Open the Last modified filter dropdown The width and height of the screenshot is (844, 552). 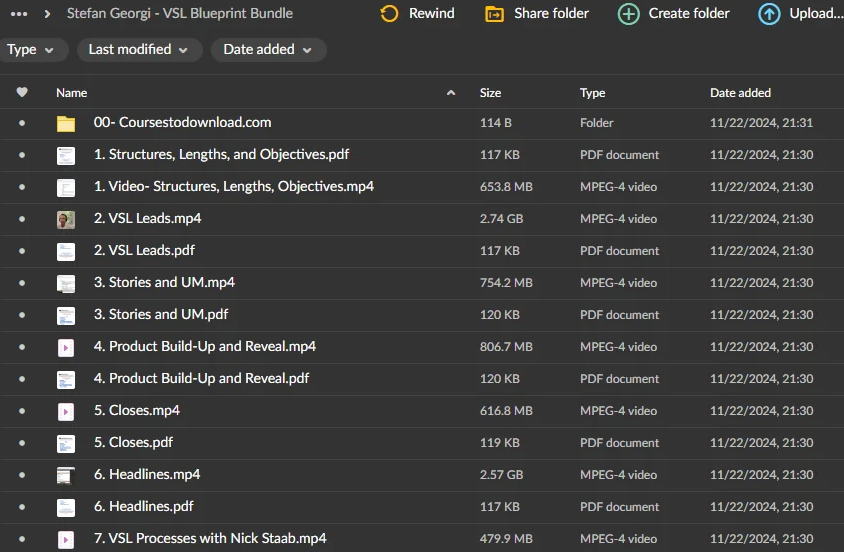(x=139, y=49)
